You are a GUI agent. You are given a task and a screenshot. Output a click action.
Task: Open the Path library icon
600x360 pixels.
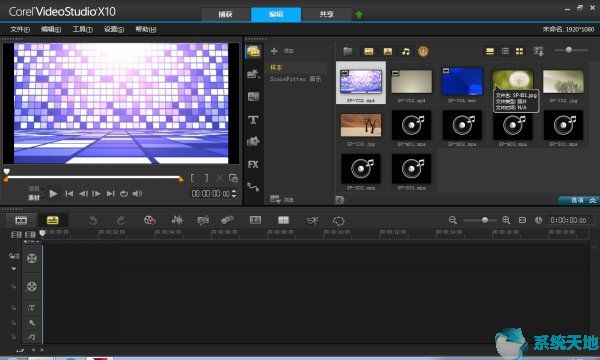point(253,187)
